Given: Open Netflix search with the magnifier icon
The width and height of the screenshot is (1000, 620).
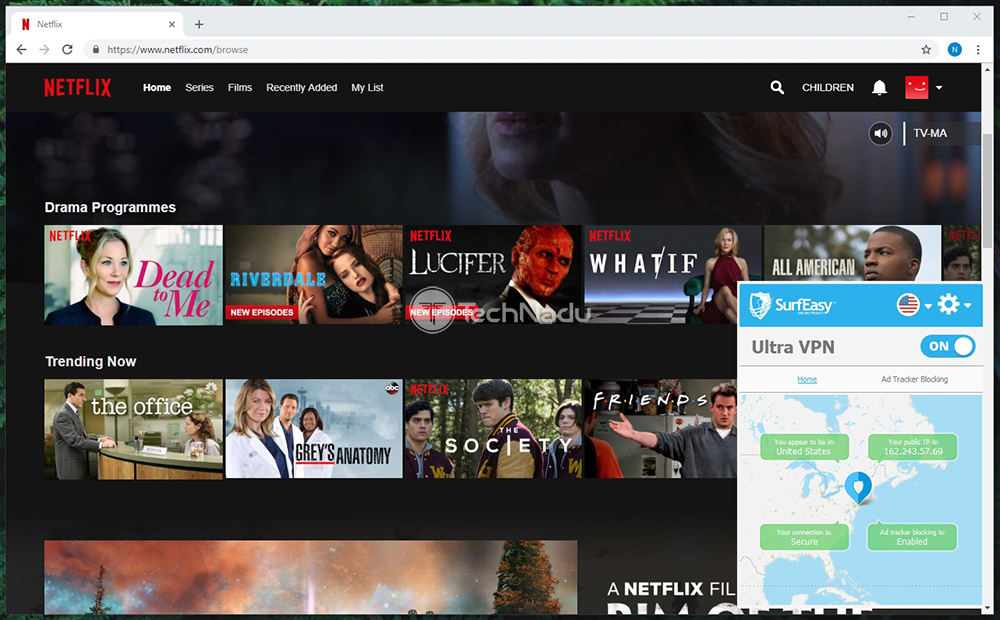Looking at the screenshot, I should [x=777, y=87].
